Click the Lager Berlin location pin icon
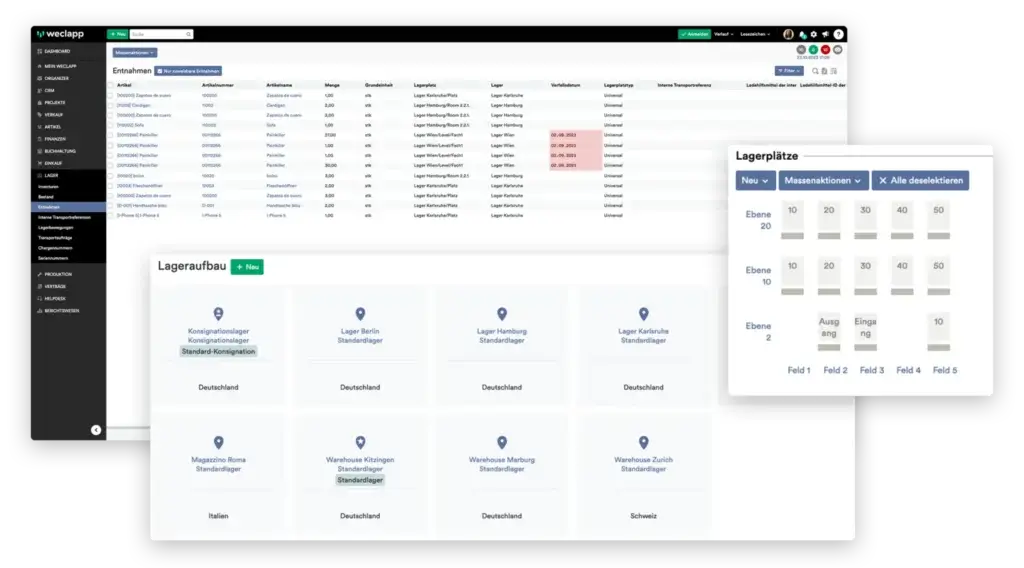The height and width of the screenshot is (568, 1024). tap(360, 314)
